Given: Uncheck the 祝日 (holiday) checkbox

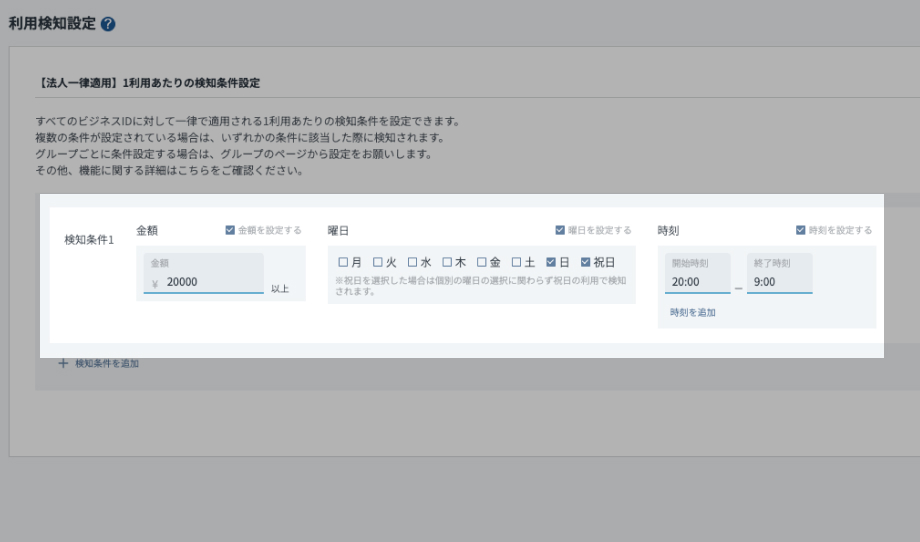Looking at the screenshot, I should pyautogui.click(x=586, y=262).
